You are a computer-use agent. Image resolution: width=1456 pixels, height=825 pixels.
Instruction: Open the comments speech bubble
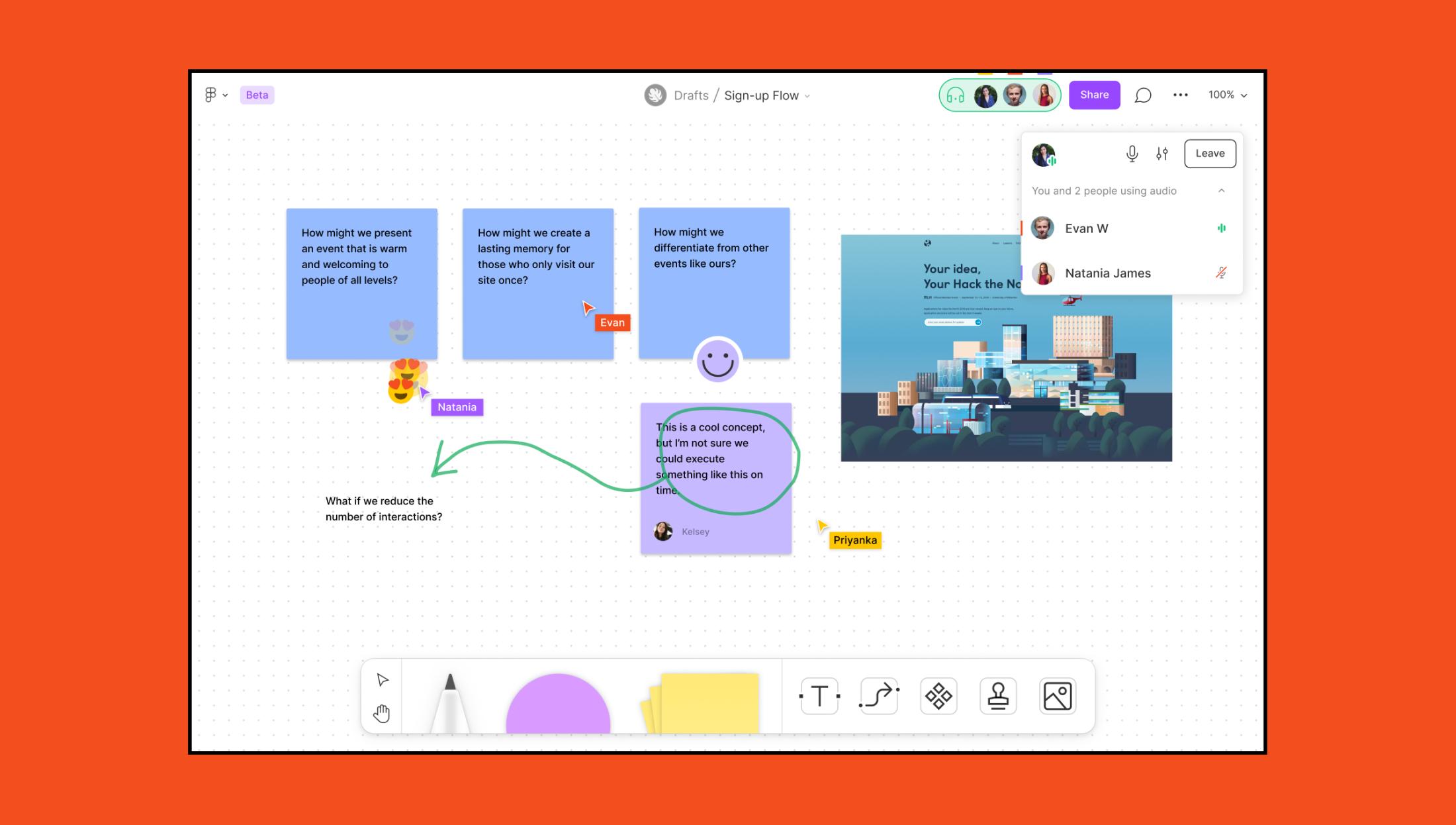click(1143, 95)
